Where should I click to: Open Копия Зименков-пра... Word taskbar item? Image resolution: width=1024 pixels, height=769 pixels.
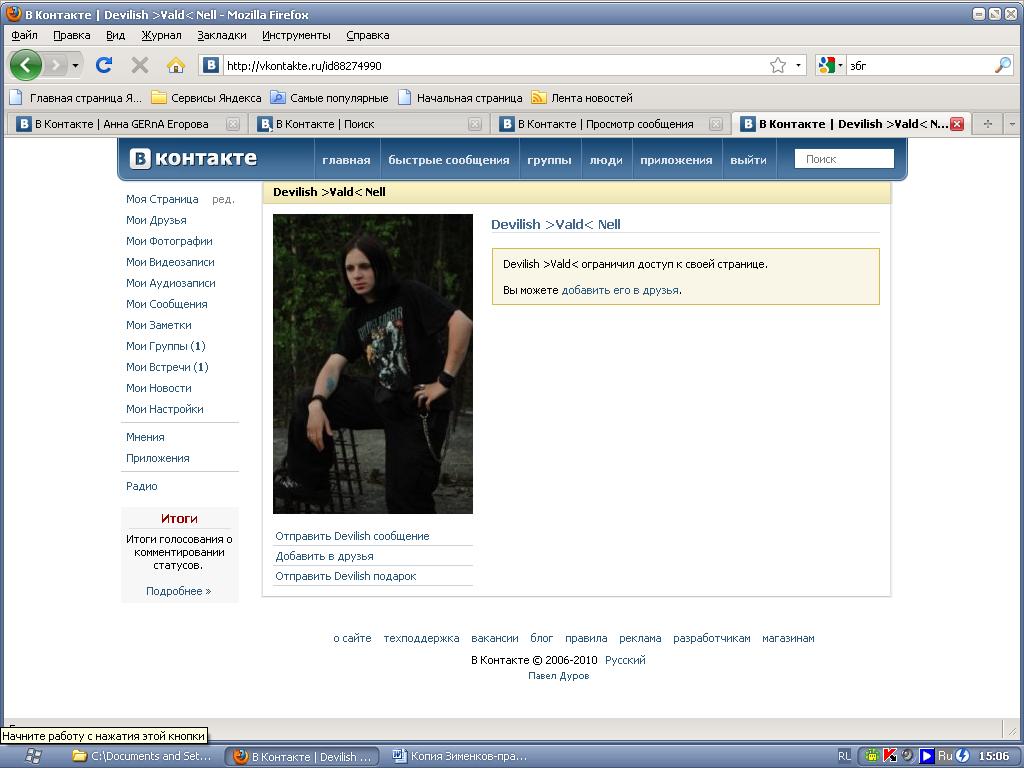460,756
